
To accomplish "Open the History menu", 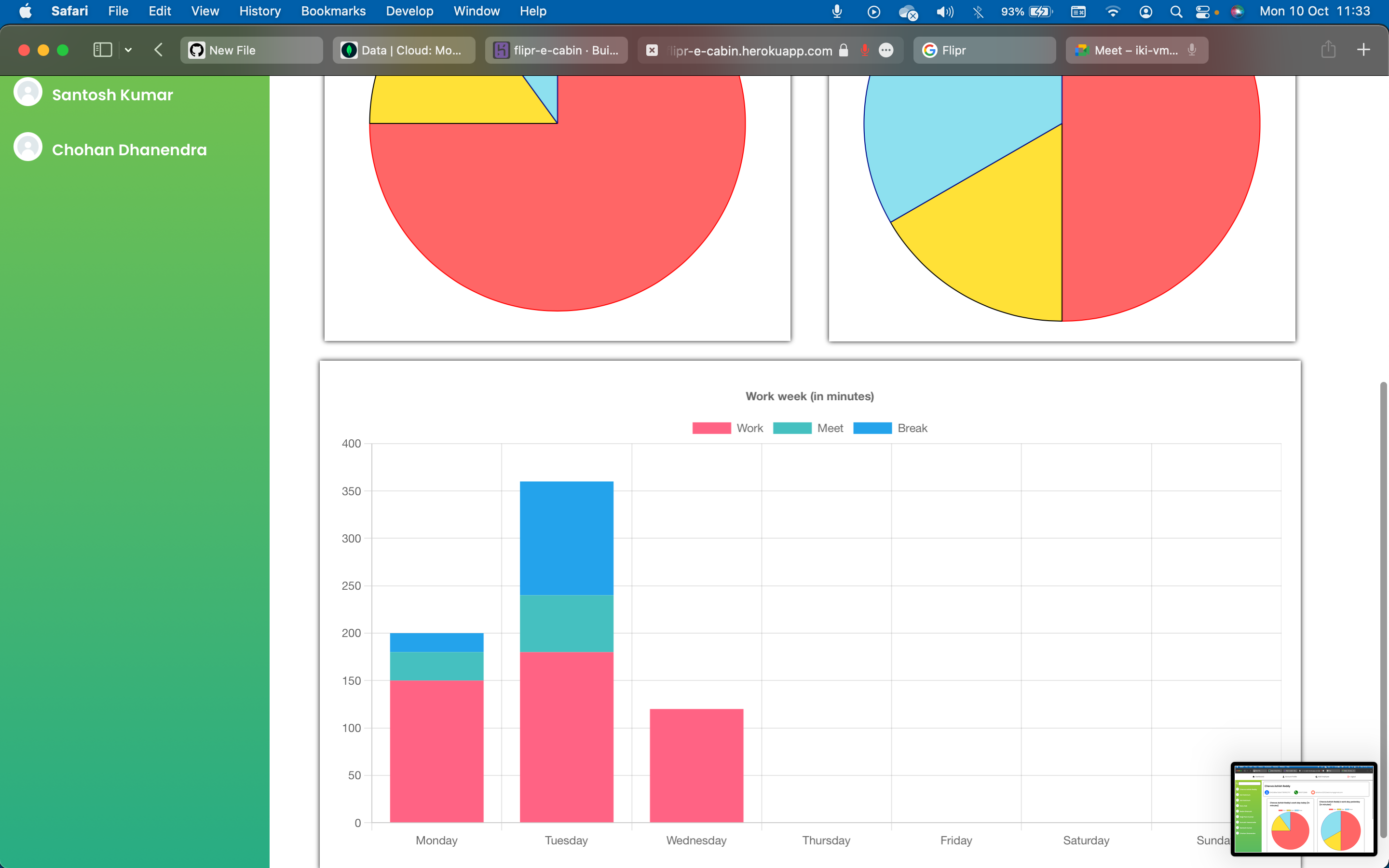I will (259, 11).
